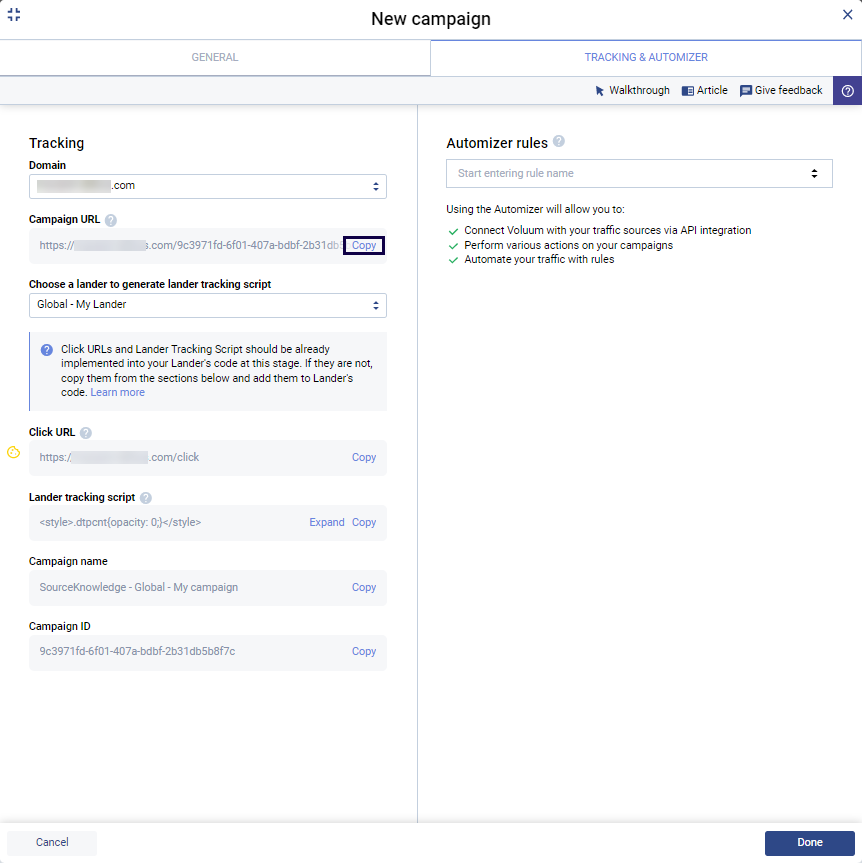
Task: Copy the Campaign ID value
Action: [364, 652]
